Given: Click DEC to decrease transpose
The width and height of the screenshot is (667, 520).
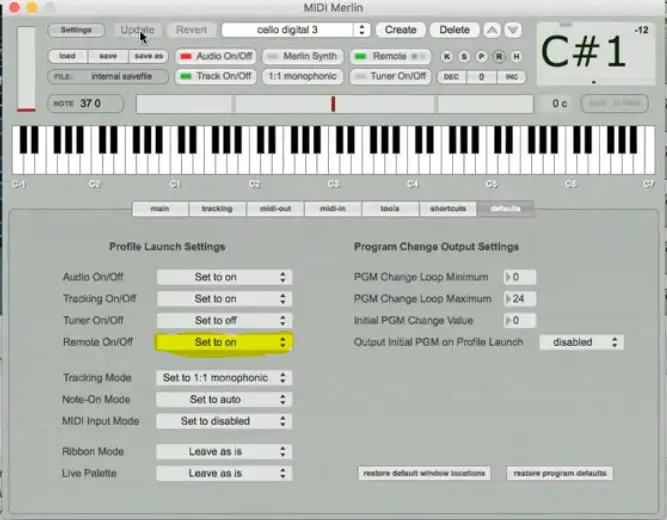Looking at the screenshot, I should coord(451,77).
